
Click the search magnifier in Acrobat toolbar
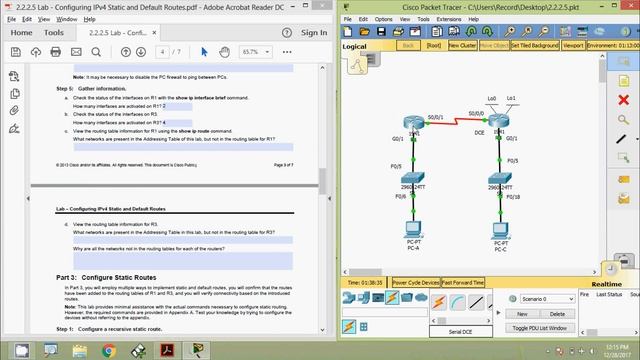coord(96,52)
